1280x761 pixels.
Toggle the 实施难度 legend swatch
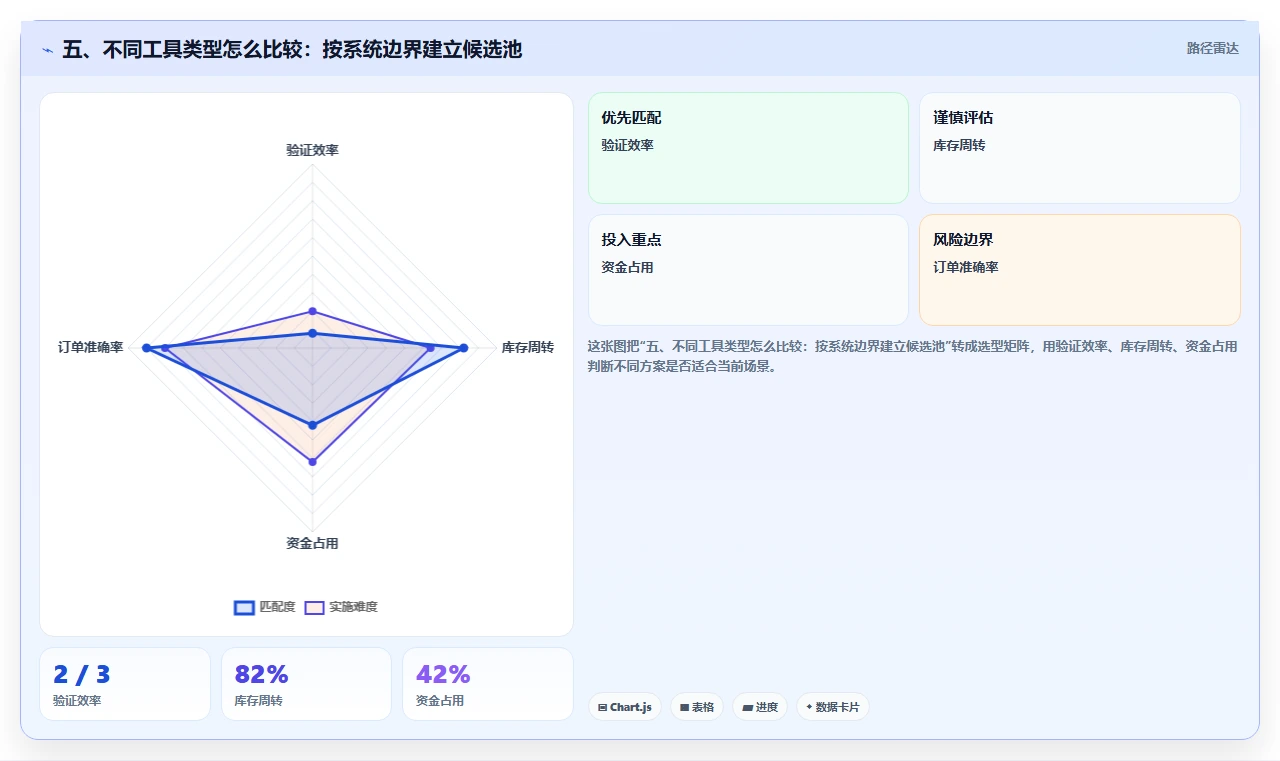[x=314, y=607]
